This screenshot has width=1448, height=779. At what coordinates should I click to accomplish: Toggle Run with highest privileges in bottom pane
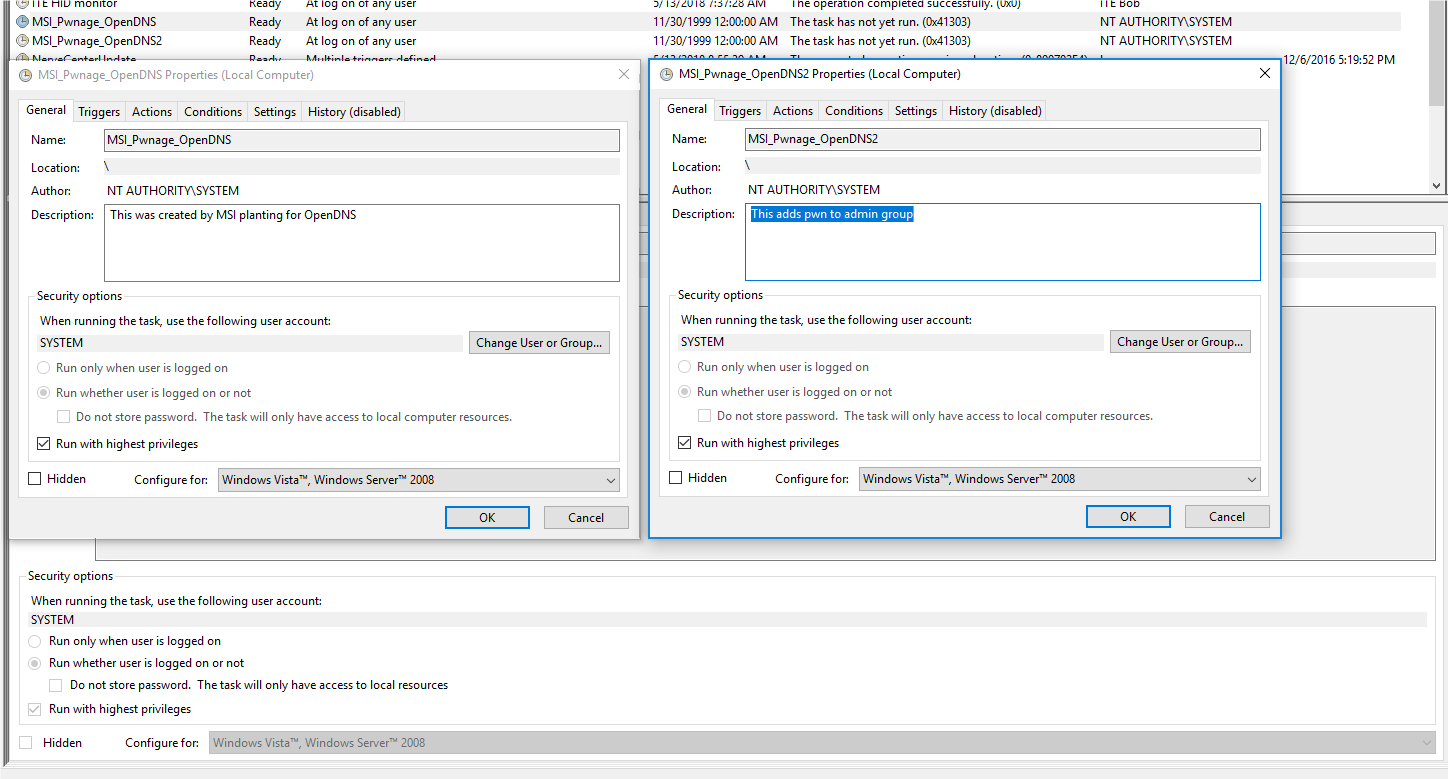click(36, 709)
